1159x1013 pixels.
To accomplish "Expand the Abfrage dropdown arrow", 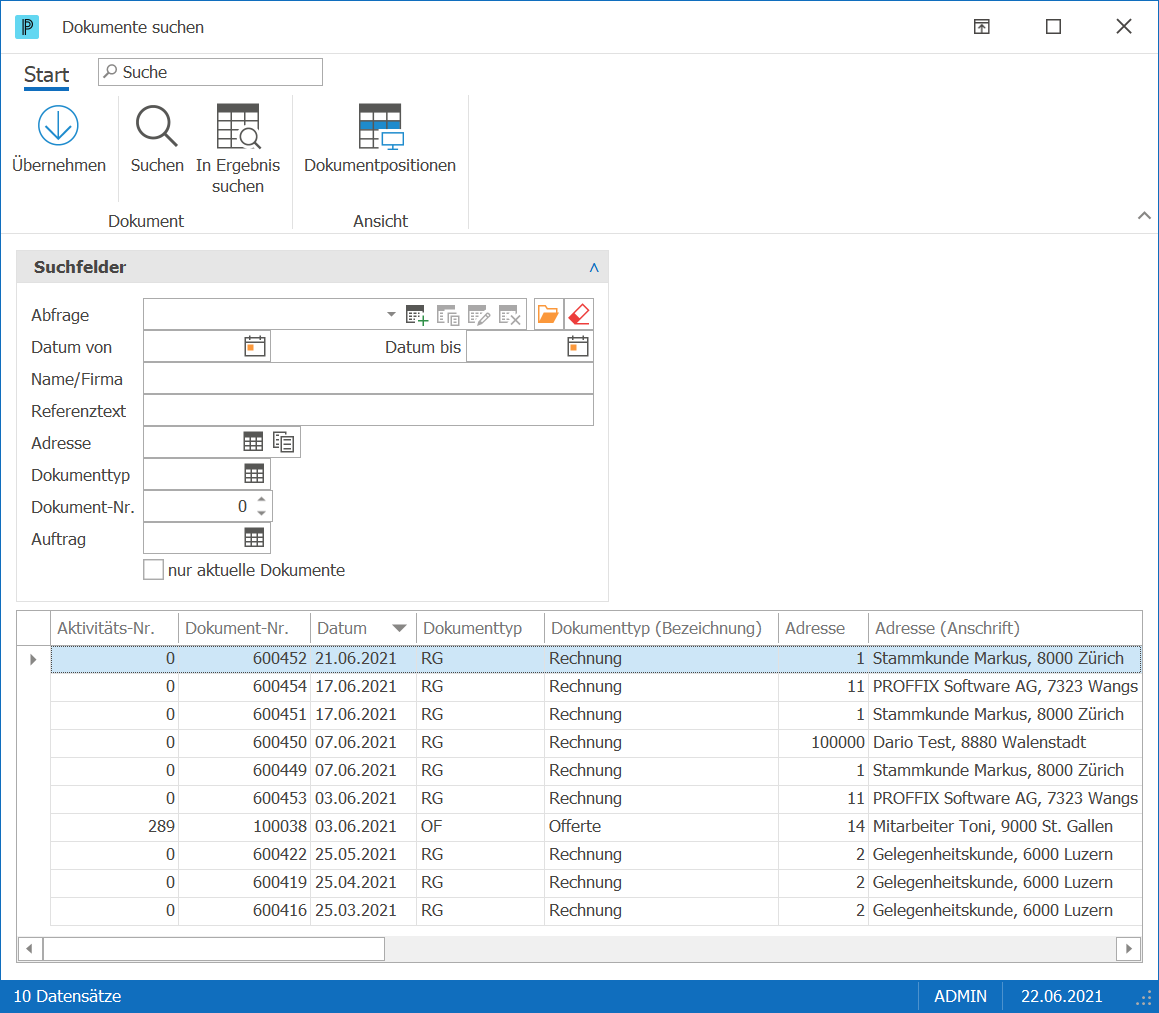I will click(x=391, y=314).
